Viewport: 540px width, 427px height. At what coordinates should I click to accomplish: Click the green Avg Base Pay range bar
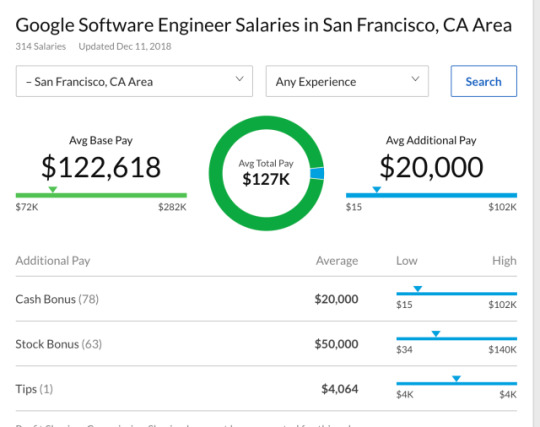(101, 195)
